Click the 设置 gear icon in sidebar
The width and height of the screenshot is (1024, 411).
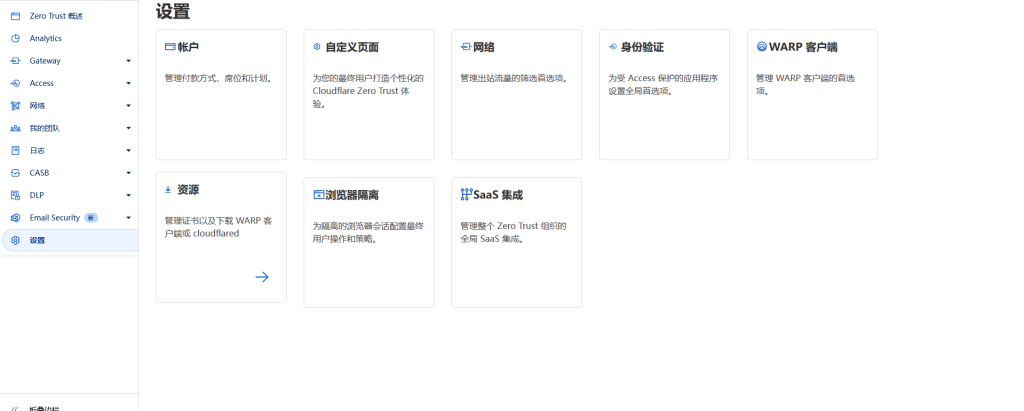click(x=16, y=240)
